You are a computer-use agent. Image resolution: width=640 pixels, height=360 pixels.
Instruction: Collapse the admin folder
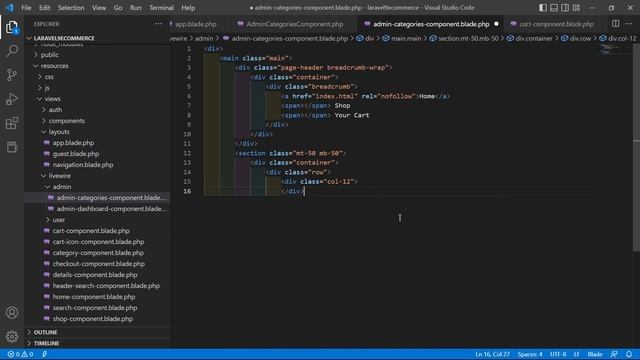[62, 187]
